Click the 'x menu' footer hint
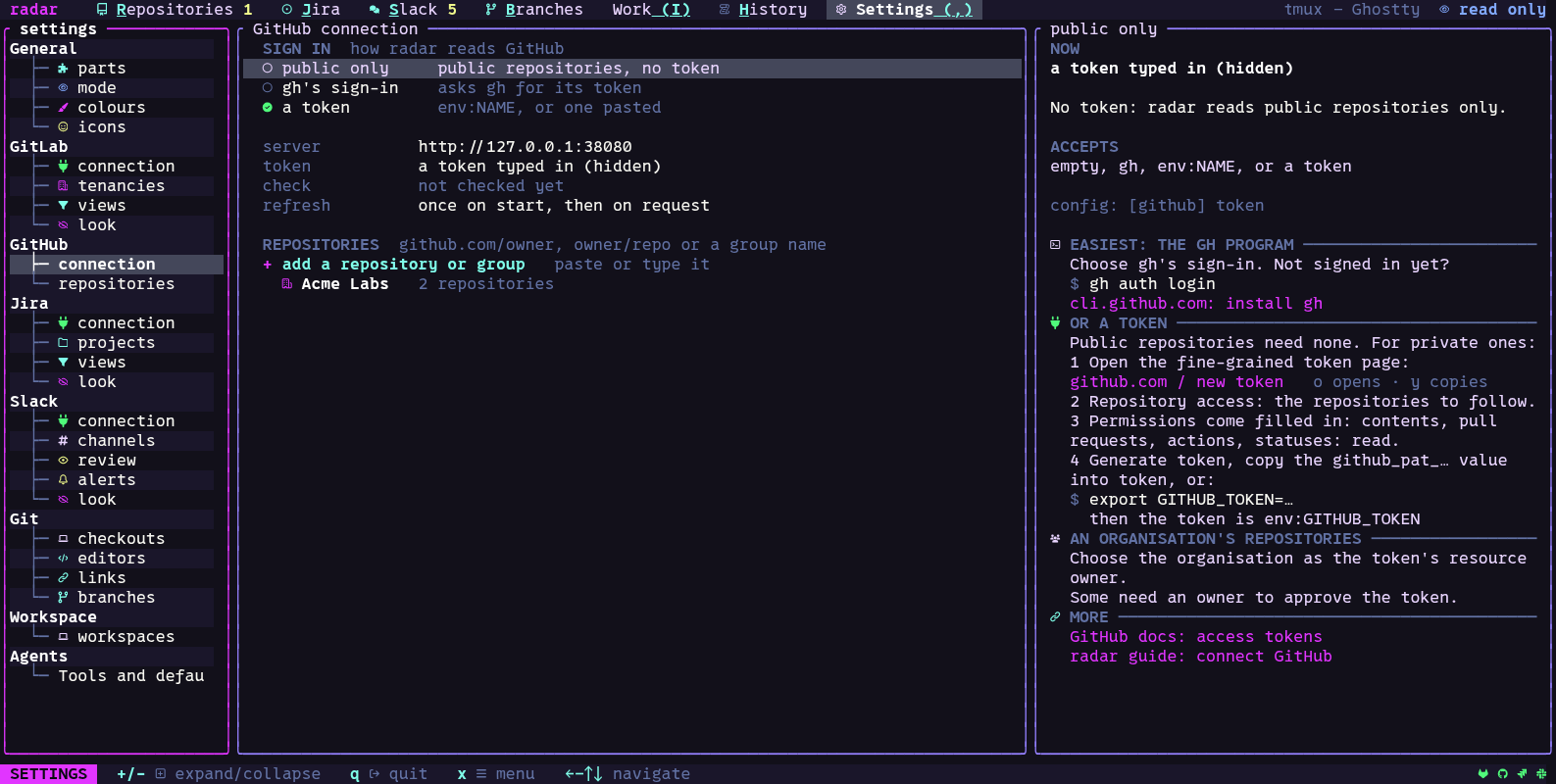Screen dimensions: 1556x784 pyautogui.click(x=495, y=774)
